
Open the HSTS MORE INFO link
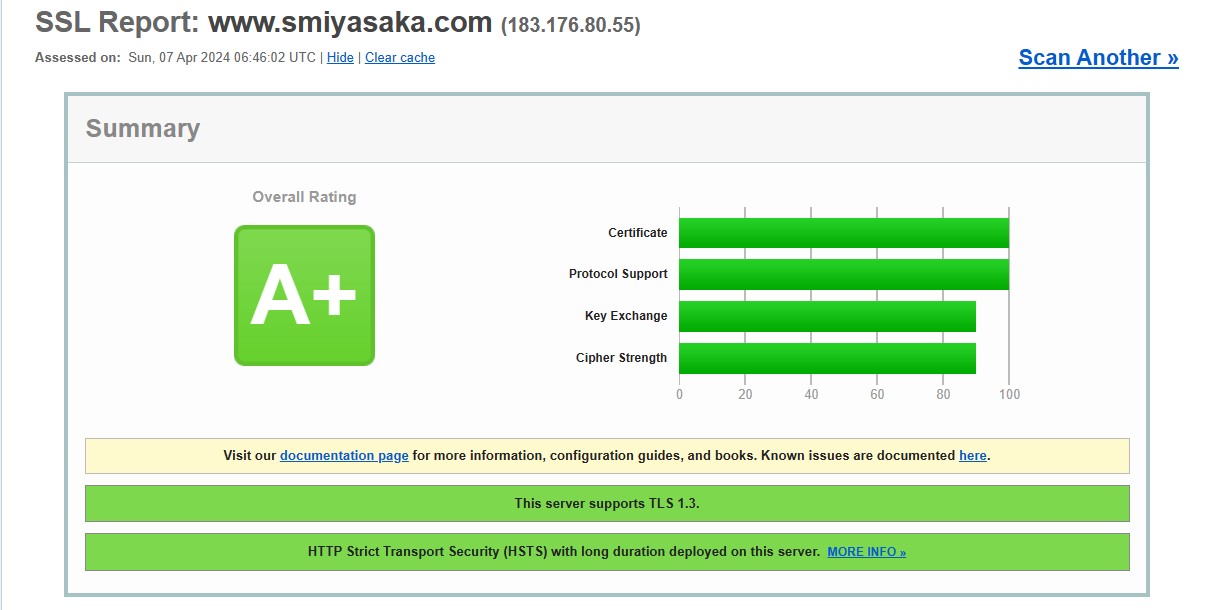(x=866, y=552)
